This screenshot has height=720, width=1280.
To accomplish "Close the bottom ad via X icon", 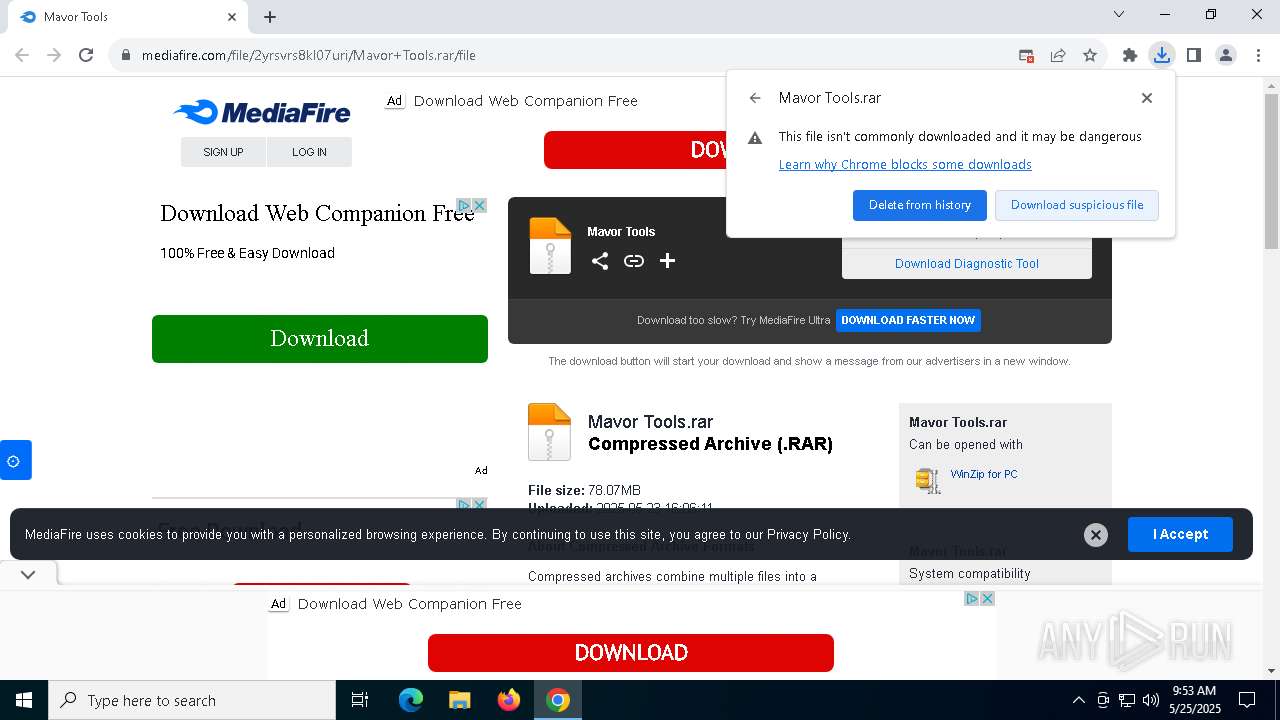I will point(987,598).
